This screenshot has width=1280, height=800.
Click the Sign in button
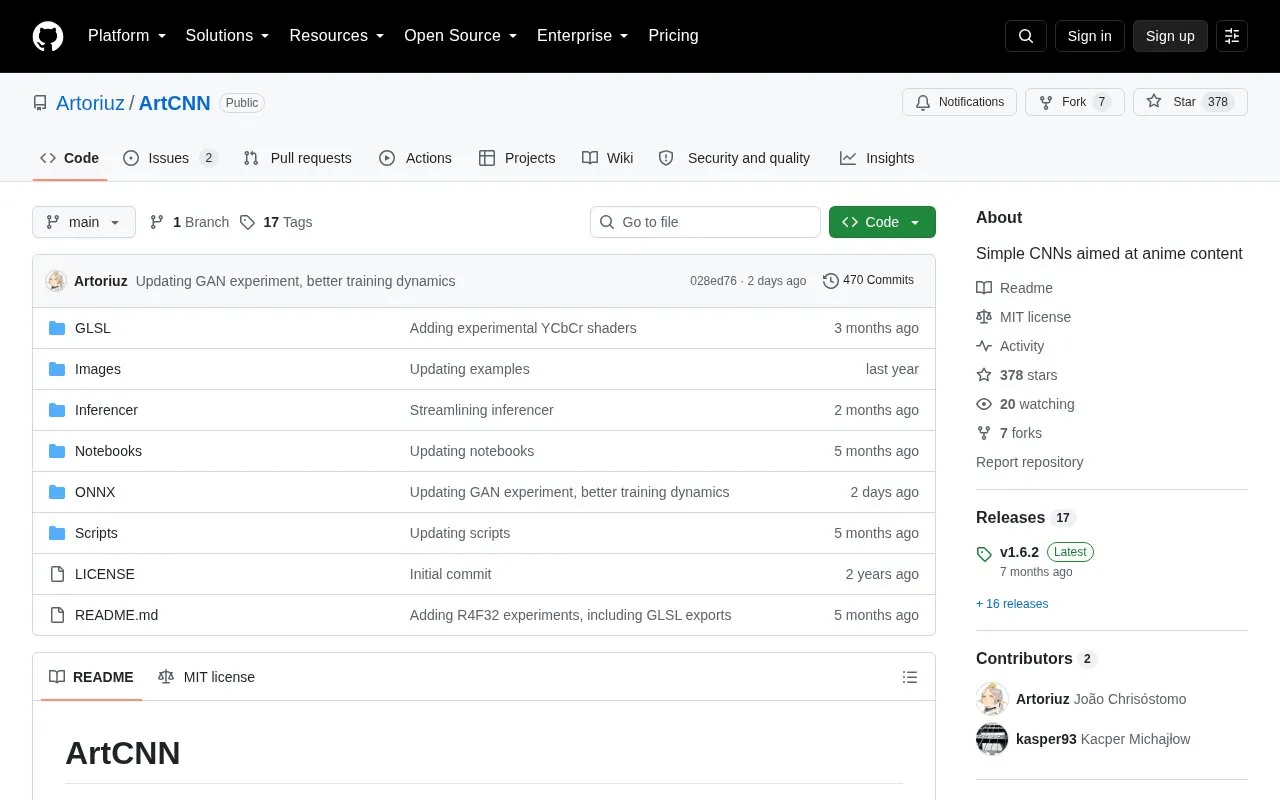coord(1089,36)
